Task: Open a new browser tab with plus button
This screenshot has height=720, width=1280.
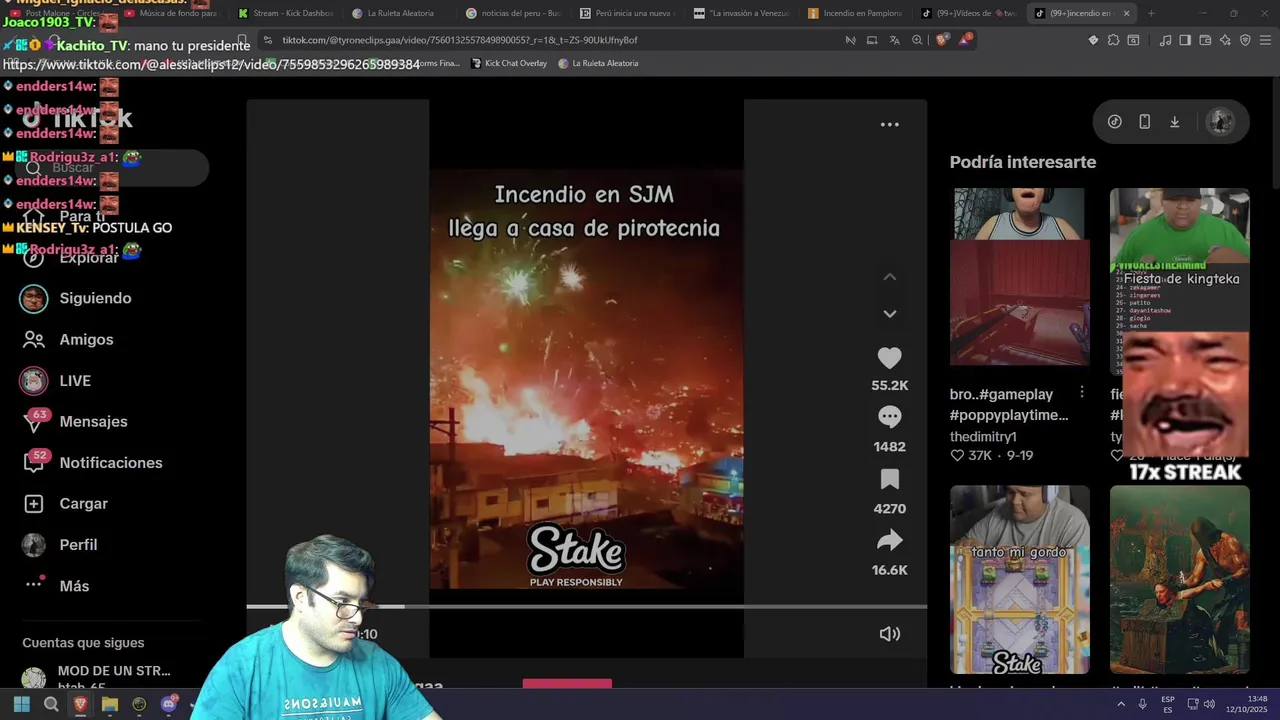Action: [x=1151, y=13]
